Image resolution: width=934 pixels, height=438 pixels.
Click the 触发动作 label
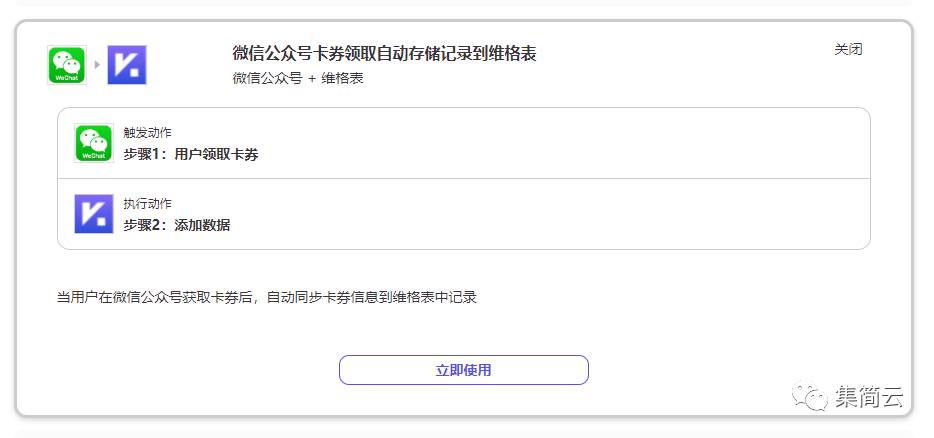pyautogui.click(x=147, y=133)
